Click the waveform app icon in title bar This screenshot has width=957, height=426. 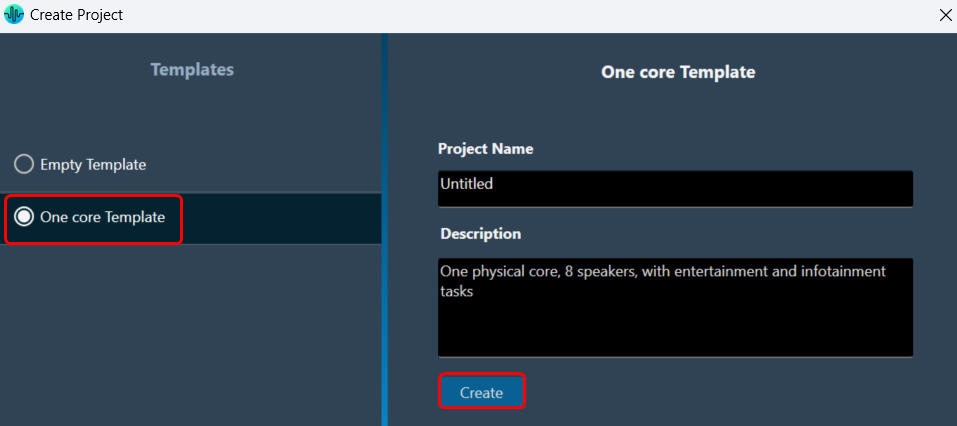click(13, 15)
